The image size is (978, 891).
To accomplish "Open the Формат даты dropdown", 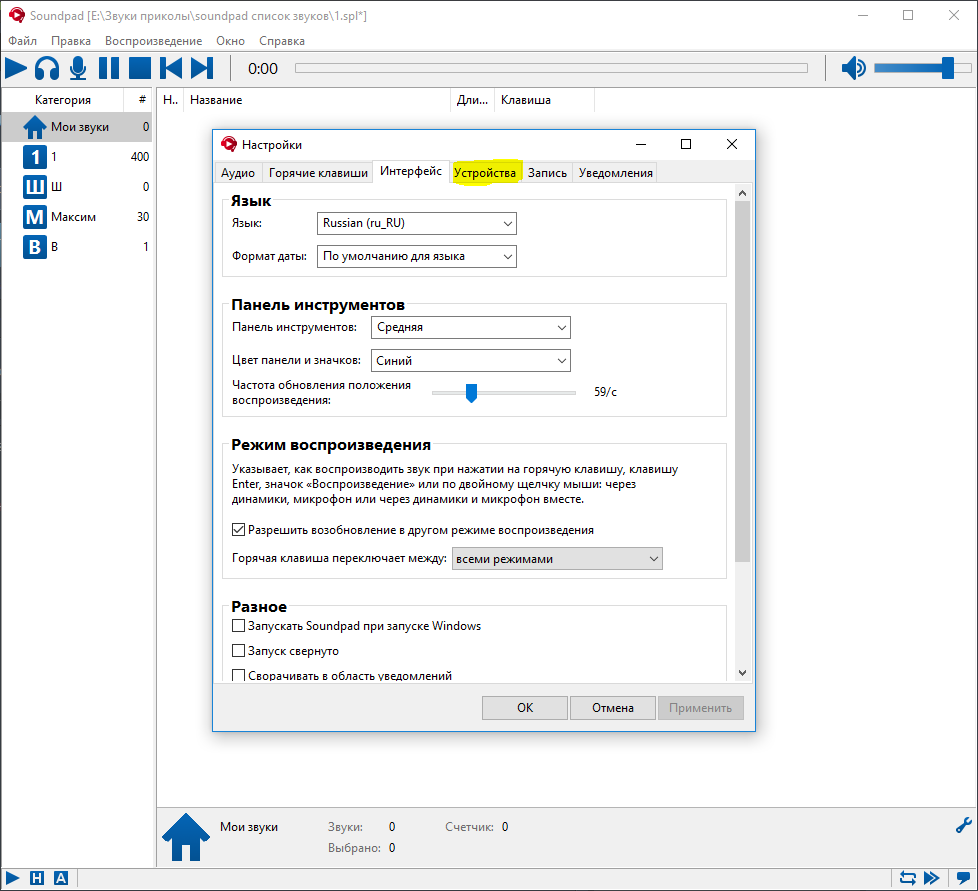I will click(417, 256).
